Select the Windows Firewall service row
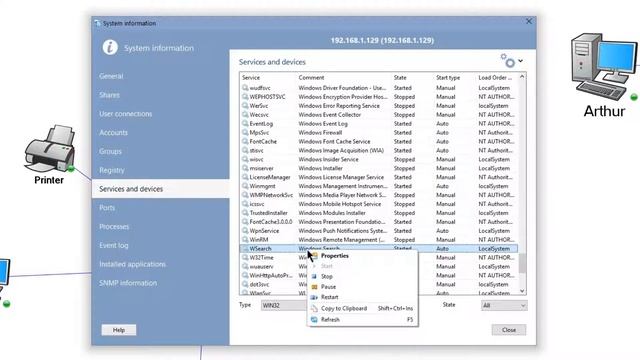This screenshot has width=640, height=360. [379, 133]
